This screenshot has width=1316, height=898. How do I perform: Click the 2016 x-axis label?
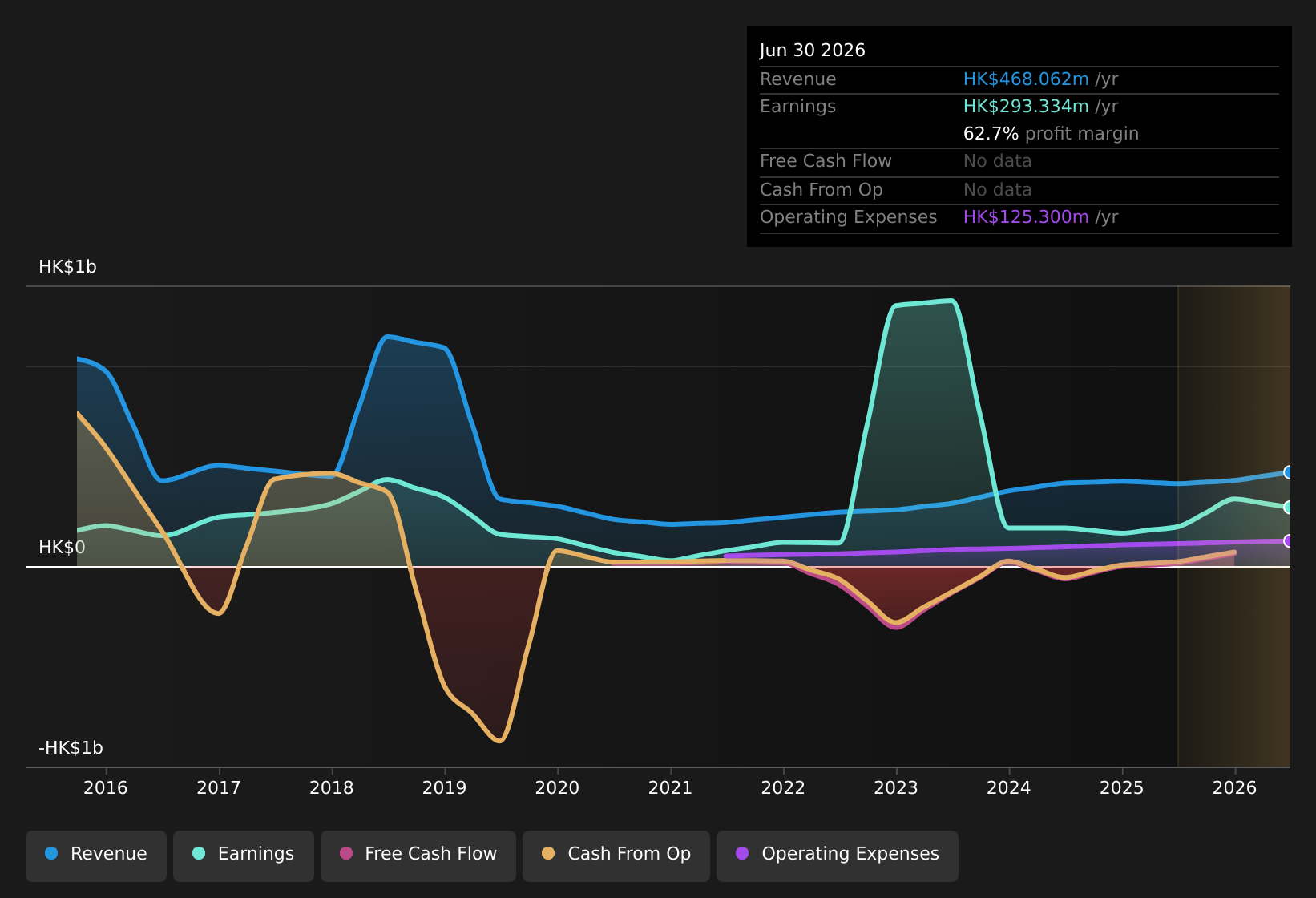pyautogui.click(x=106, y=787)
